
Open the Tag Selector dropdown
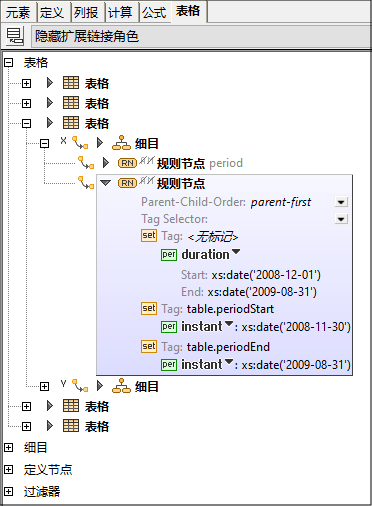(341, 219)
